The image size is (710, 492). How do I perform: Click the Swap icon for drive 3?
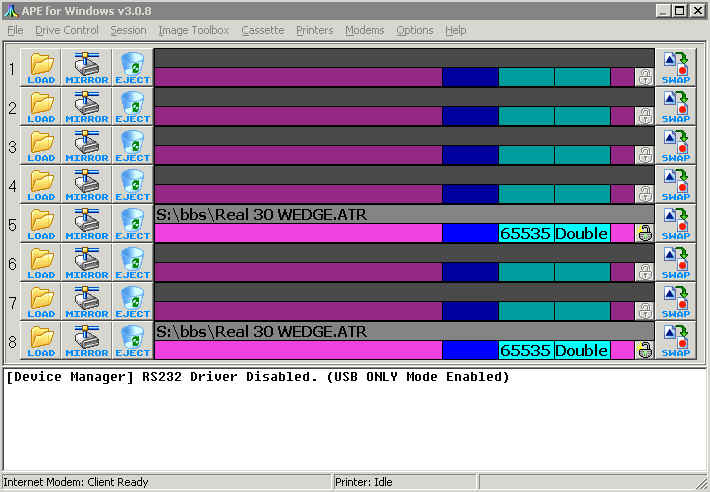tap(676, 146)
